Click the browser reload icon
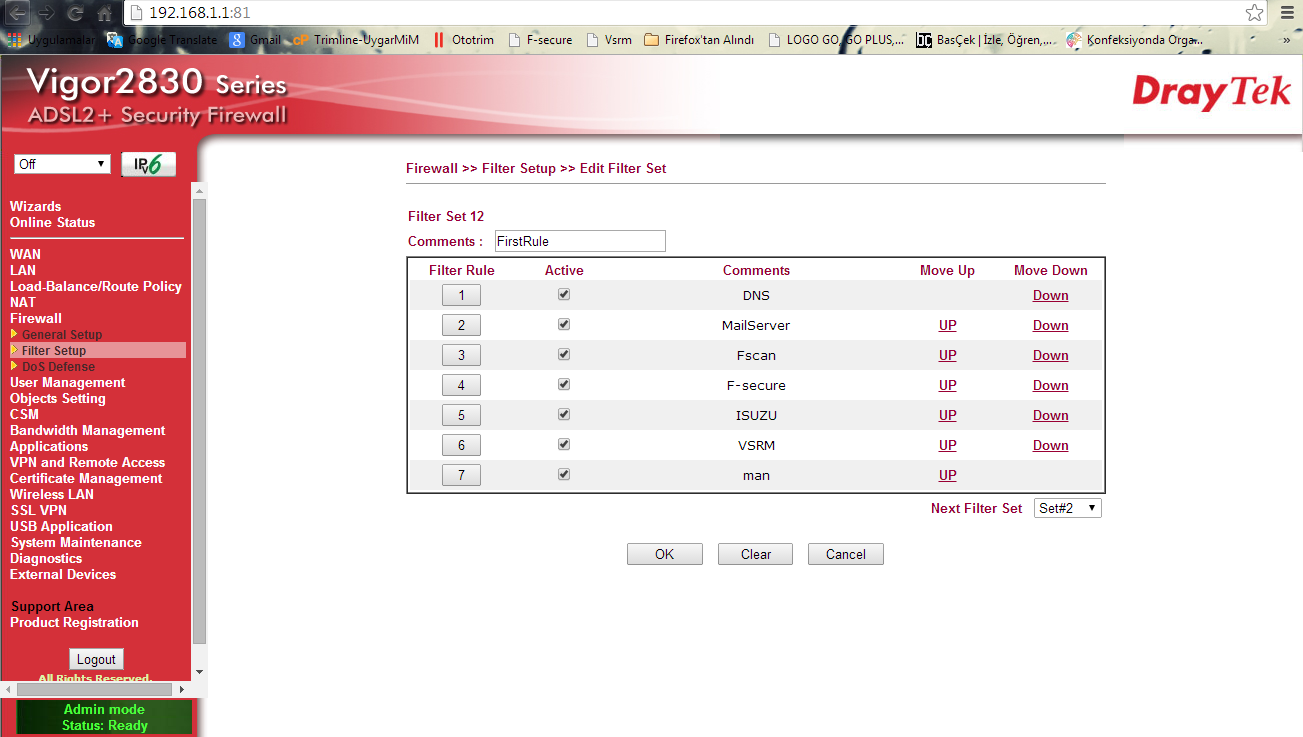 click(x=75, y=13)
